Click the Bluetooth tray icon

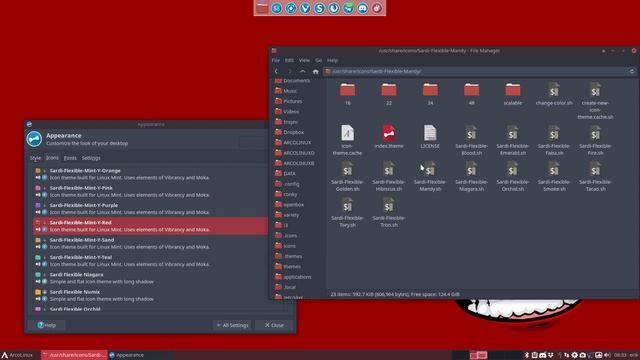[x=527, y=355]
